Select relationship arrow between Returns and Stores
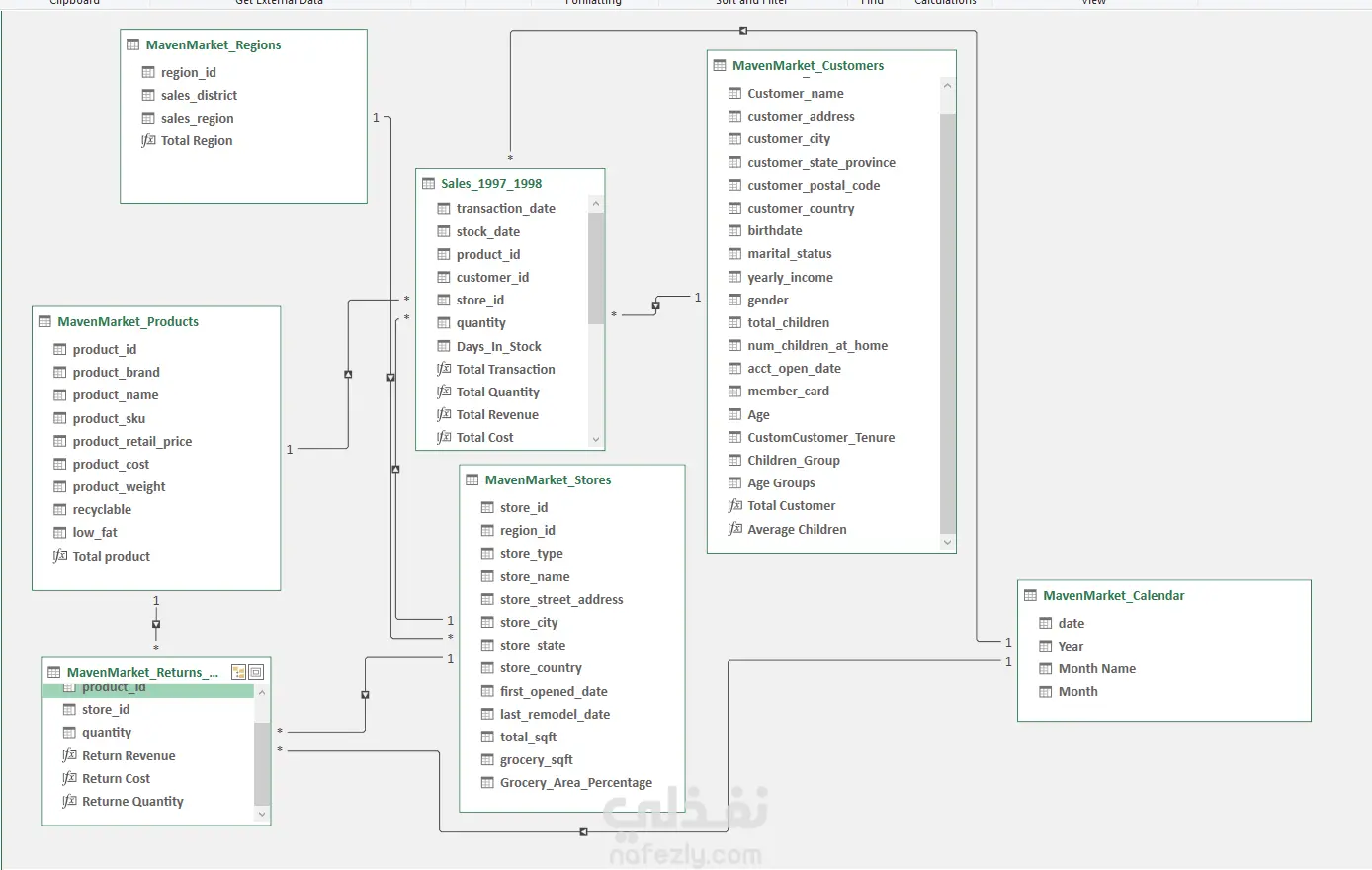Screen dimensions: 1372x870 pyautogui.click(x=365, y=695)
